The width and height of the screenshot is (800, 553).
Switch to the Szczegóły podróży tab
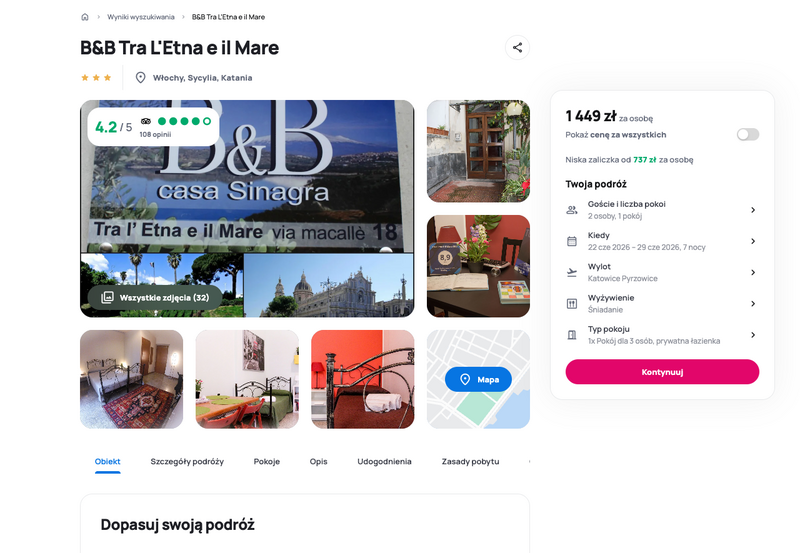pyautogui.click(x=187, y=461)
